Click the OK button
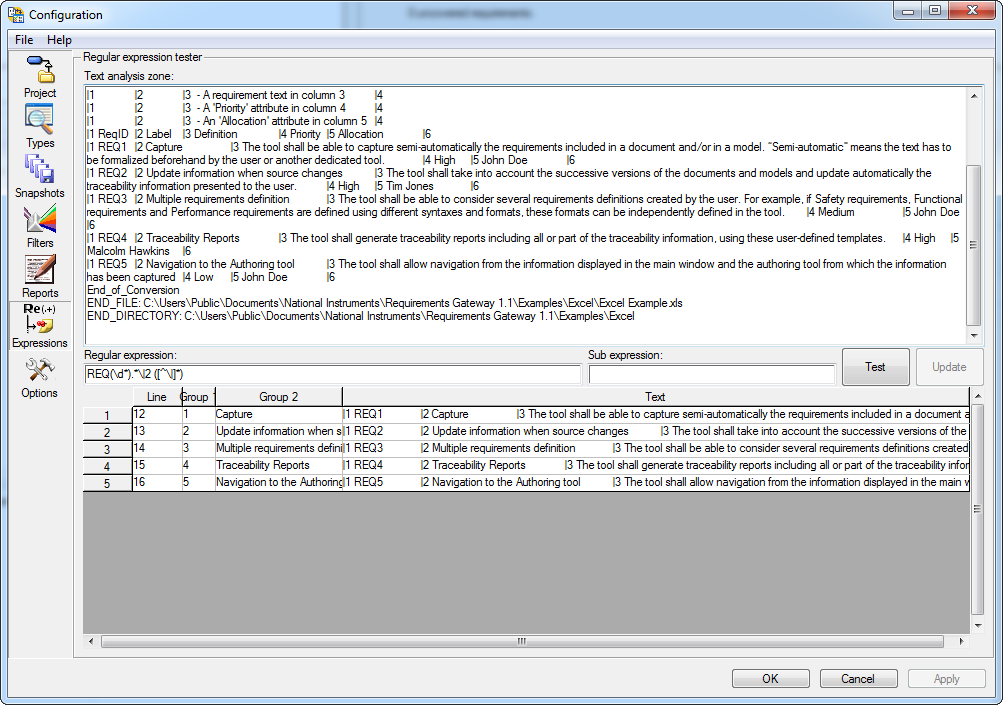Image resolution: width=1003 pixels, height=705 pixels. click(x=770, y=679)
